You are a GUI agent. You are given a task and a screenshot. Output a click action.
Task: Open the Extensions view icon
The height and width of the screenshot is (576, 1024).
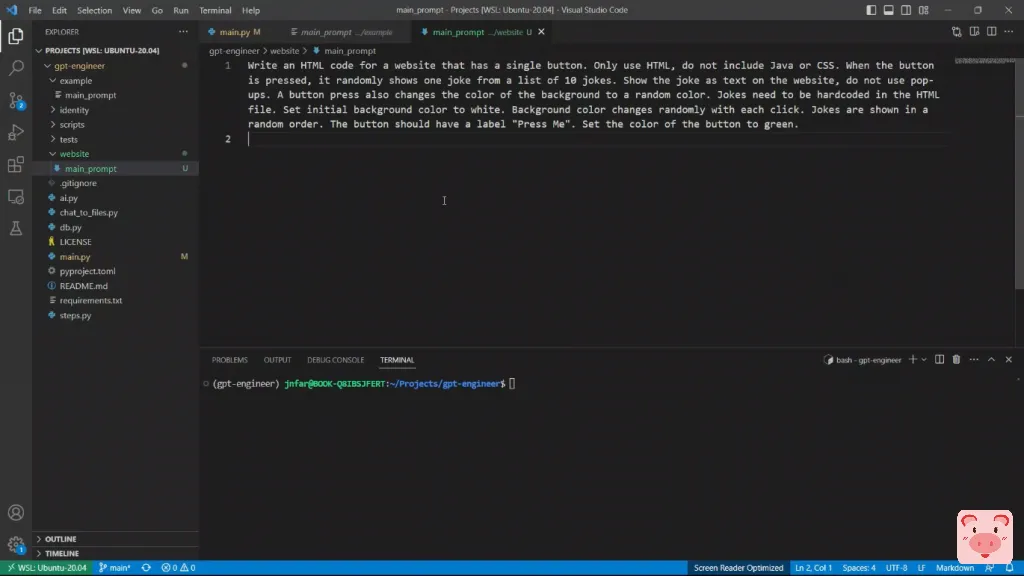16,164
